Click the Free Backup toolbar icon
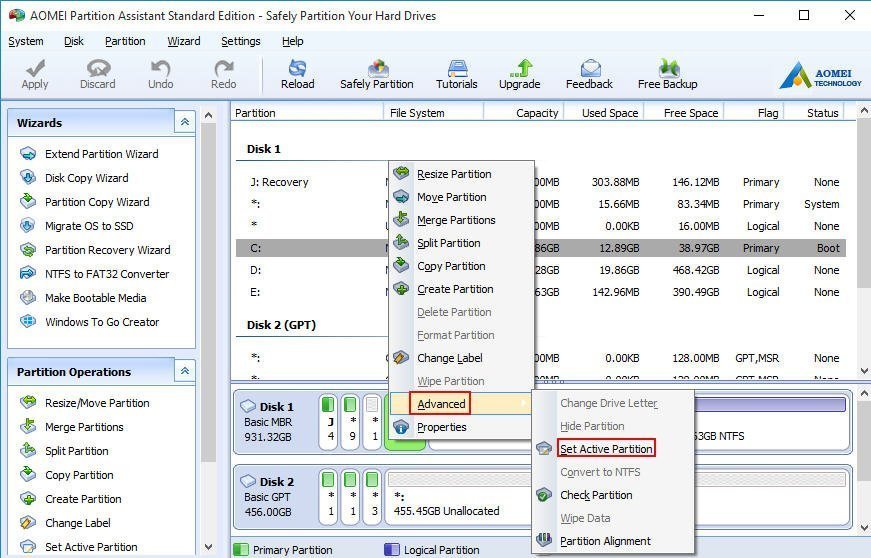This screenshot has height=558, width=871. 668,74
